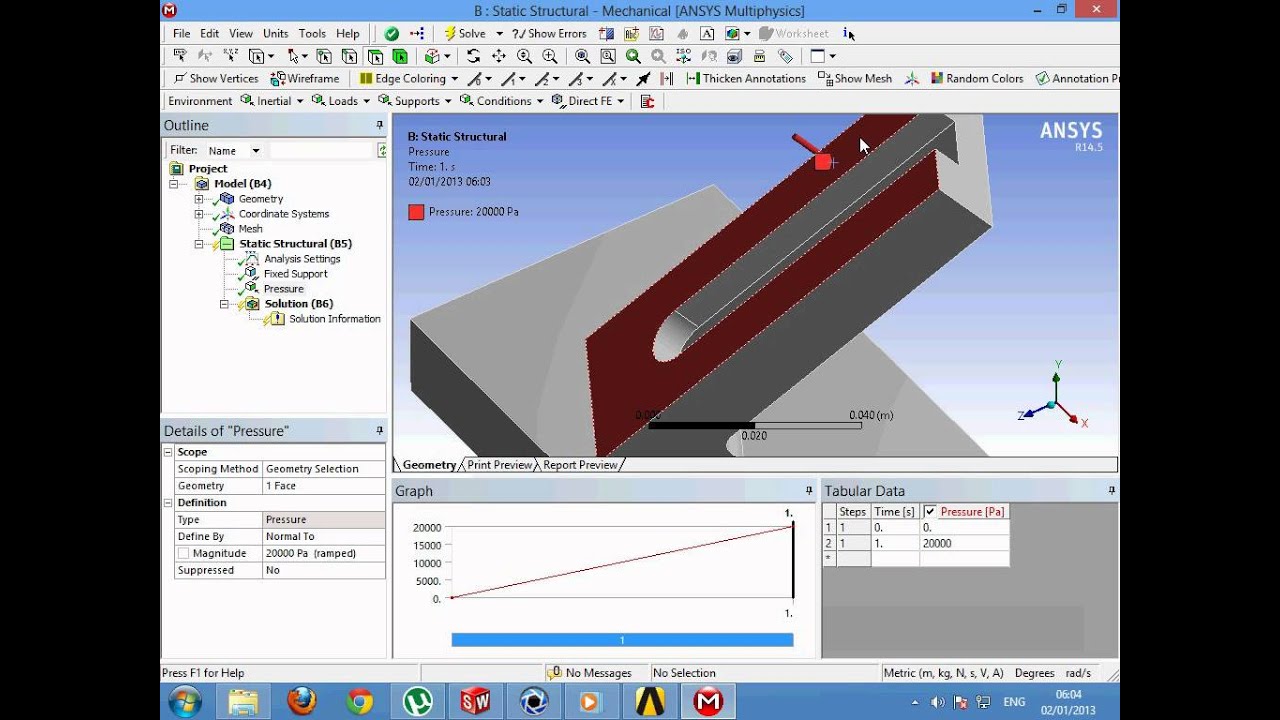Click the blue step 1 bar under graph
This screenshot has width=1280, height=720.
pyautogui.click(x=622, y=640)
